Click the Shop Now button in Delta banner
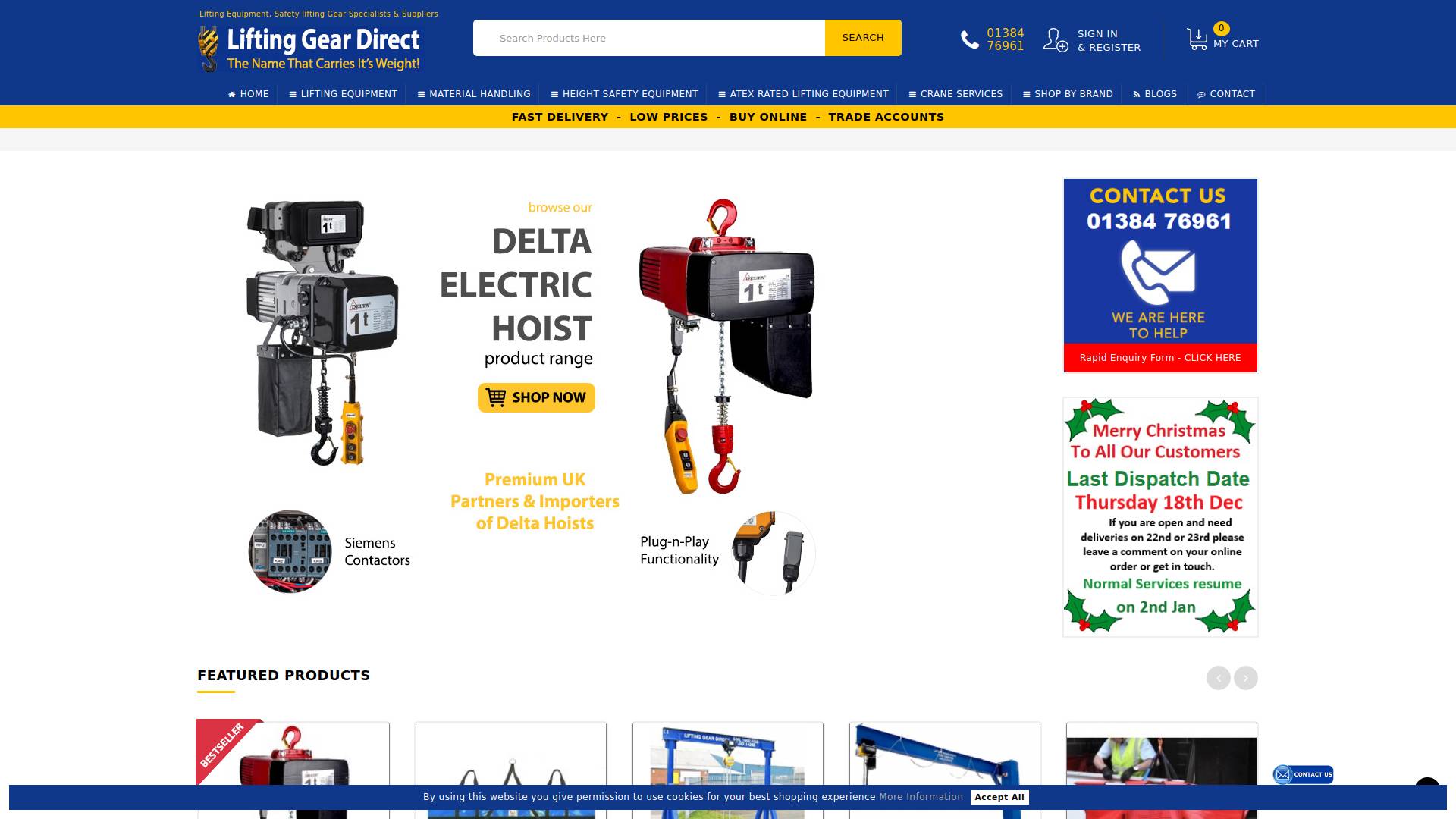Screen dimensions: 1456x819 (x=536, y=397)
